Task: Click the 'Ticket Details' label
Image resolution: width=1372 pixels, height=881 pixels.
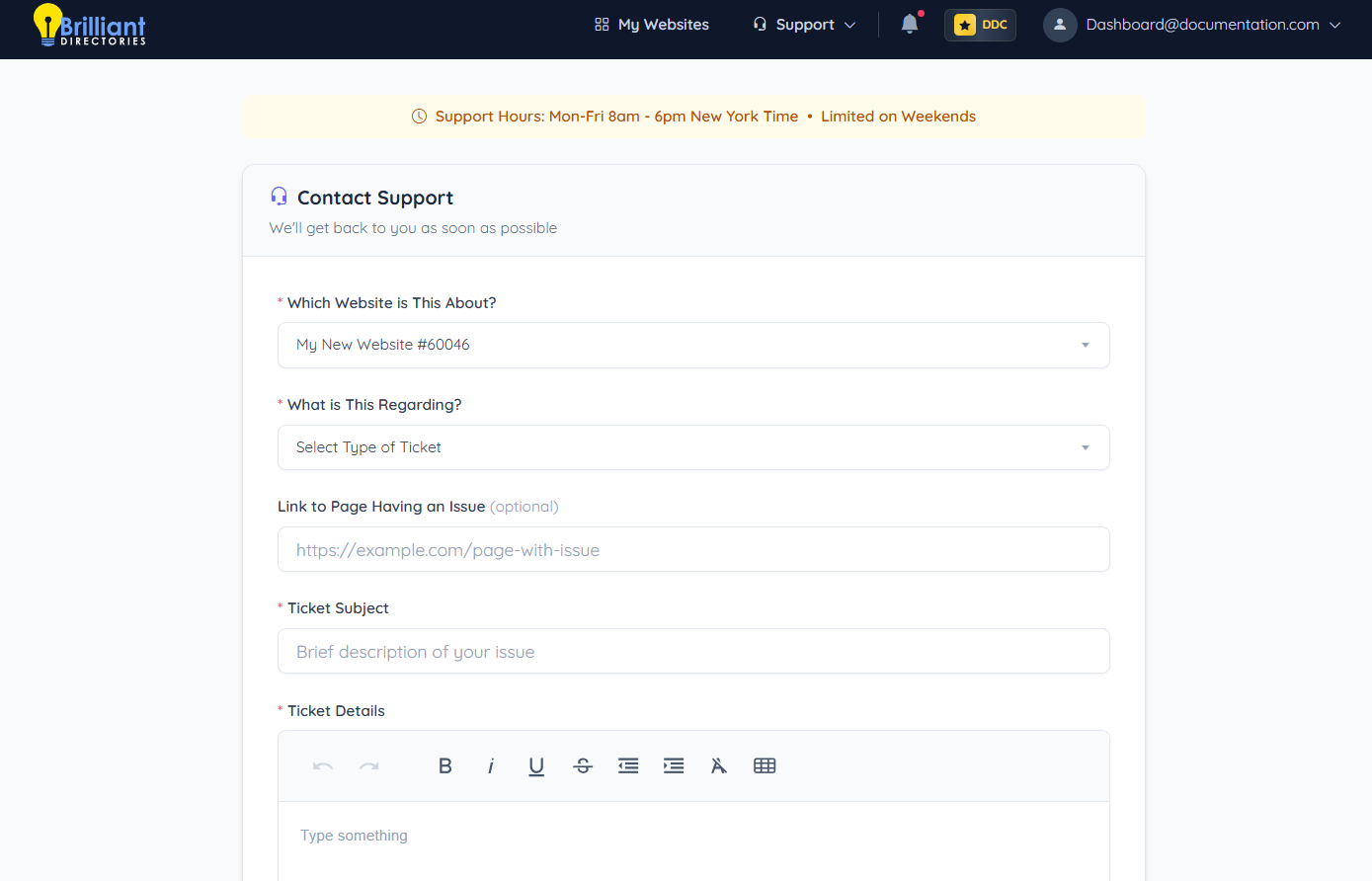Action: (x=336, y=711)
